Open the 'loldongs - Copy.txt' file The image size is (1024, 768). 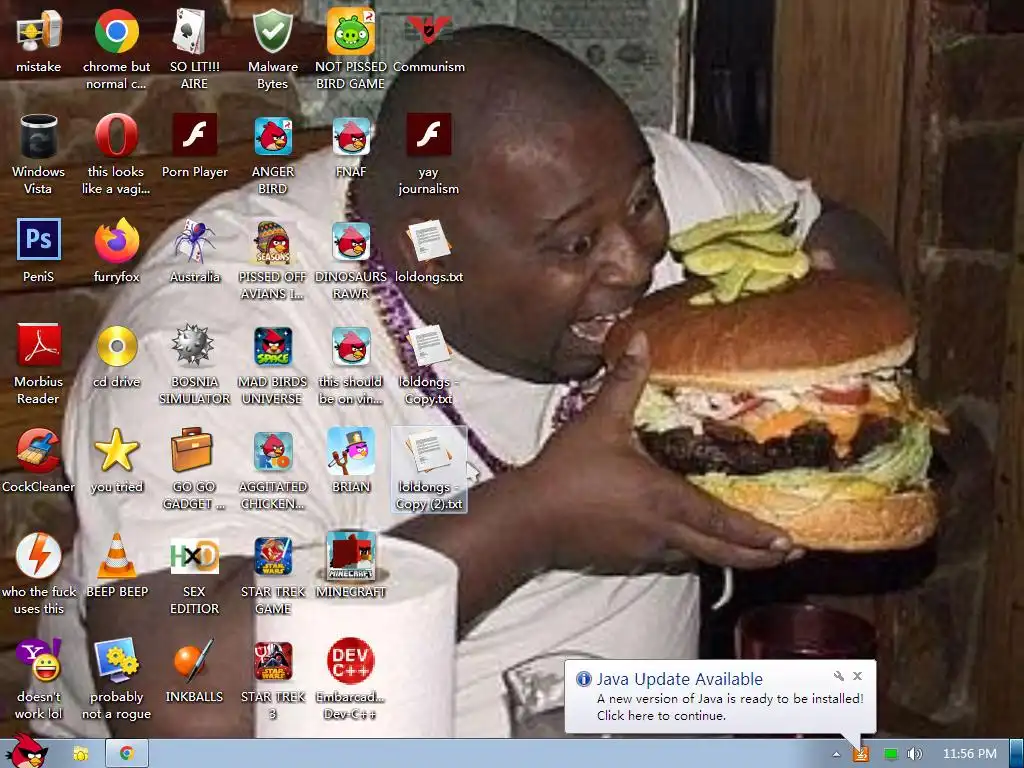point(428,345)
